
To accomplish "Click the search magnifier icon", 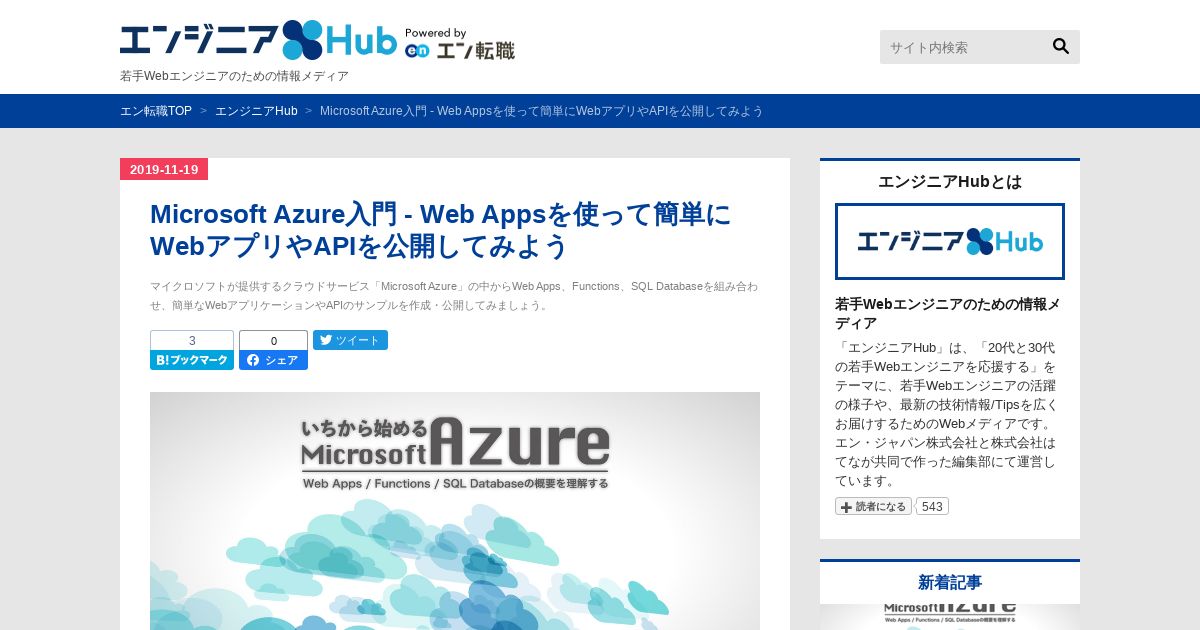I will (x=1061, y=46).
